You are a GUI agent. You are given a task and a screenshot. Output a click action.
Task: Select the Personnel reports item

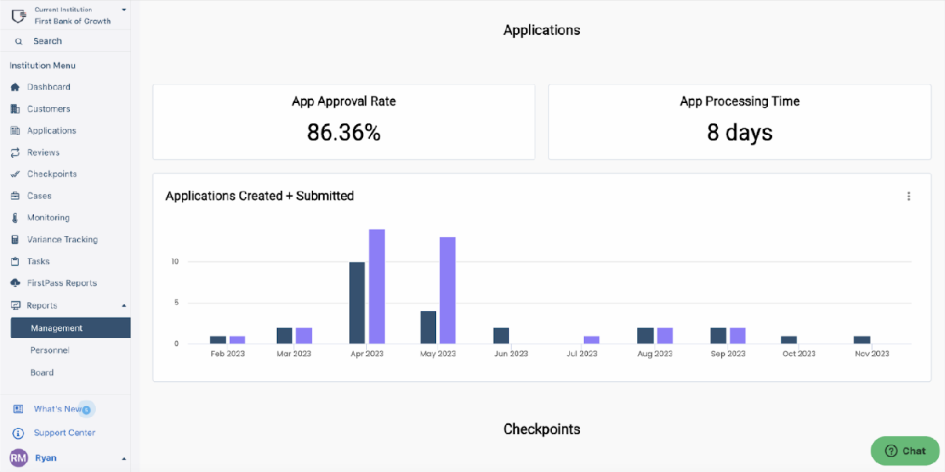(x=50, y=350)
